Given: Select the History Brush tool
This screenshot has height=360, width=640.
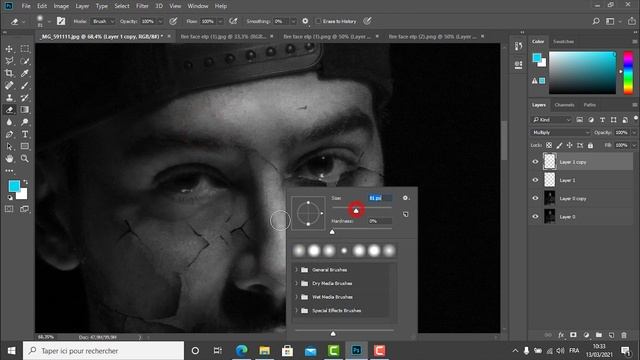Looking at the screenshot, I should pyautogui.click(x=24, y=98).
